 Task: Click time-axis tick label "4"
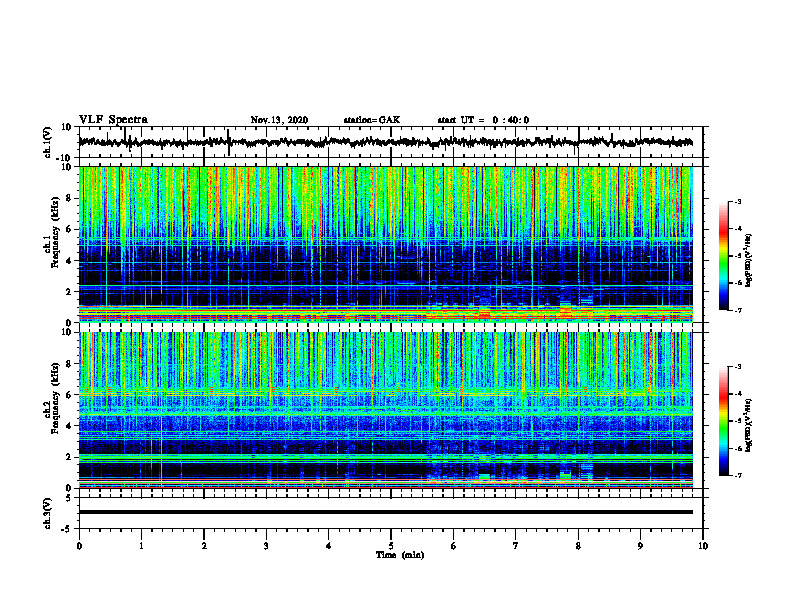pyautogui.click(x=329, y=546)
